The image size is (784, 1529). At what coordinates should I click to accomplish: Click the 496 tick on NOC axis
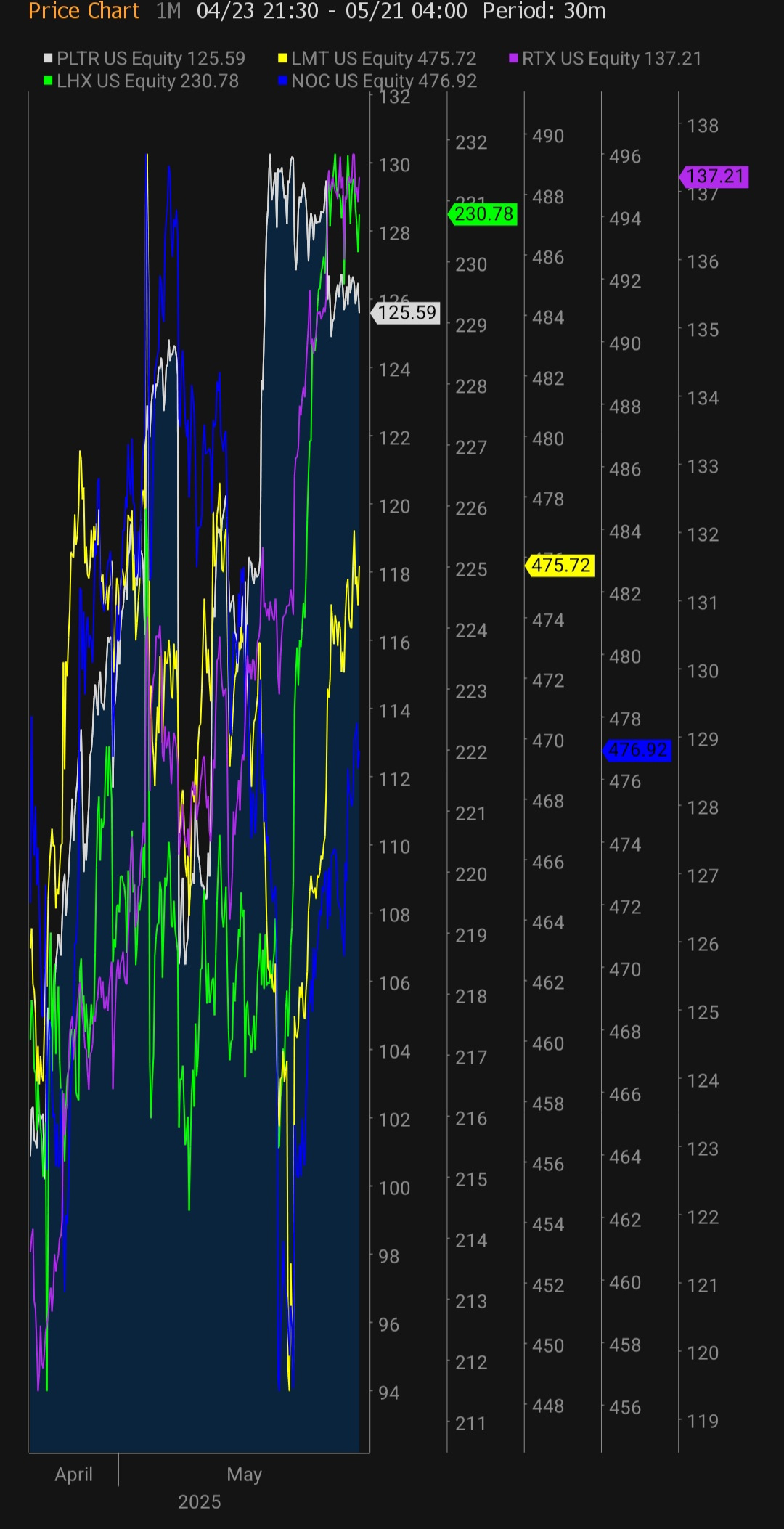[625, 157]
